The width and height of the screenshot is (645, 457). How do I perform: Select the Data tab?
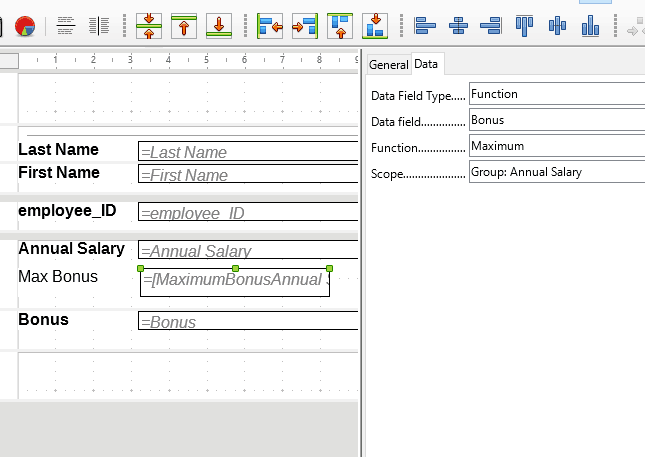(x=426, y=64)
